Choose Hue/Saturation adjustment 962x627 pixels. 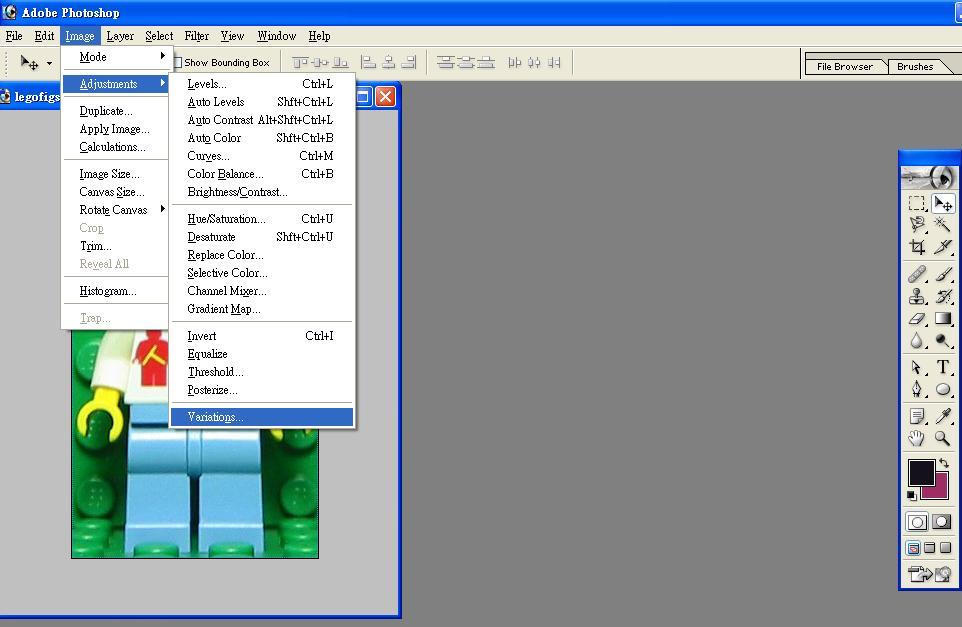(262, 219)
